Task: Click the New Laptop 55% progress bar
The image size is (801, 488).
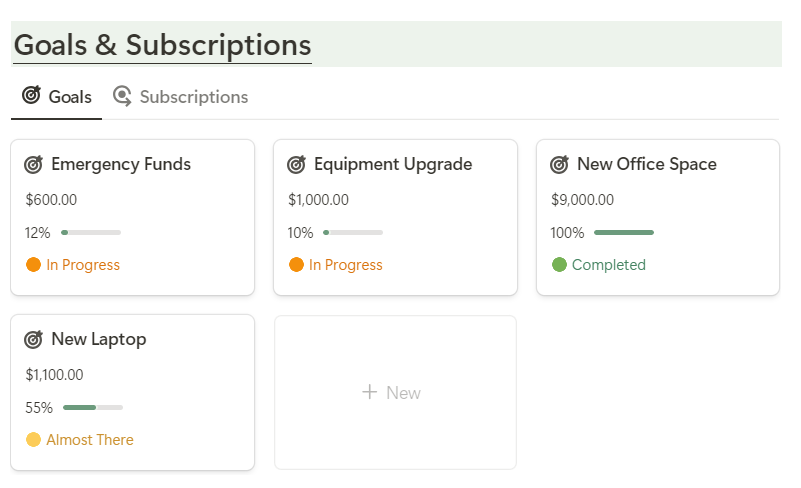Action: click(x=92, y=408)
